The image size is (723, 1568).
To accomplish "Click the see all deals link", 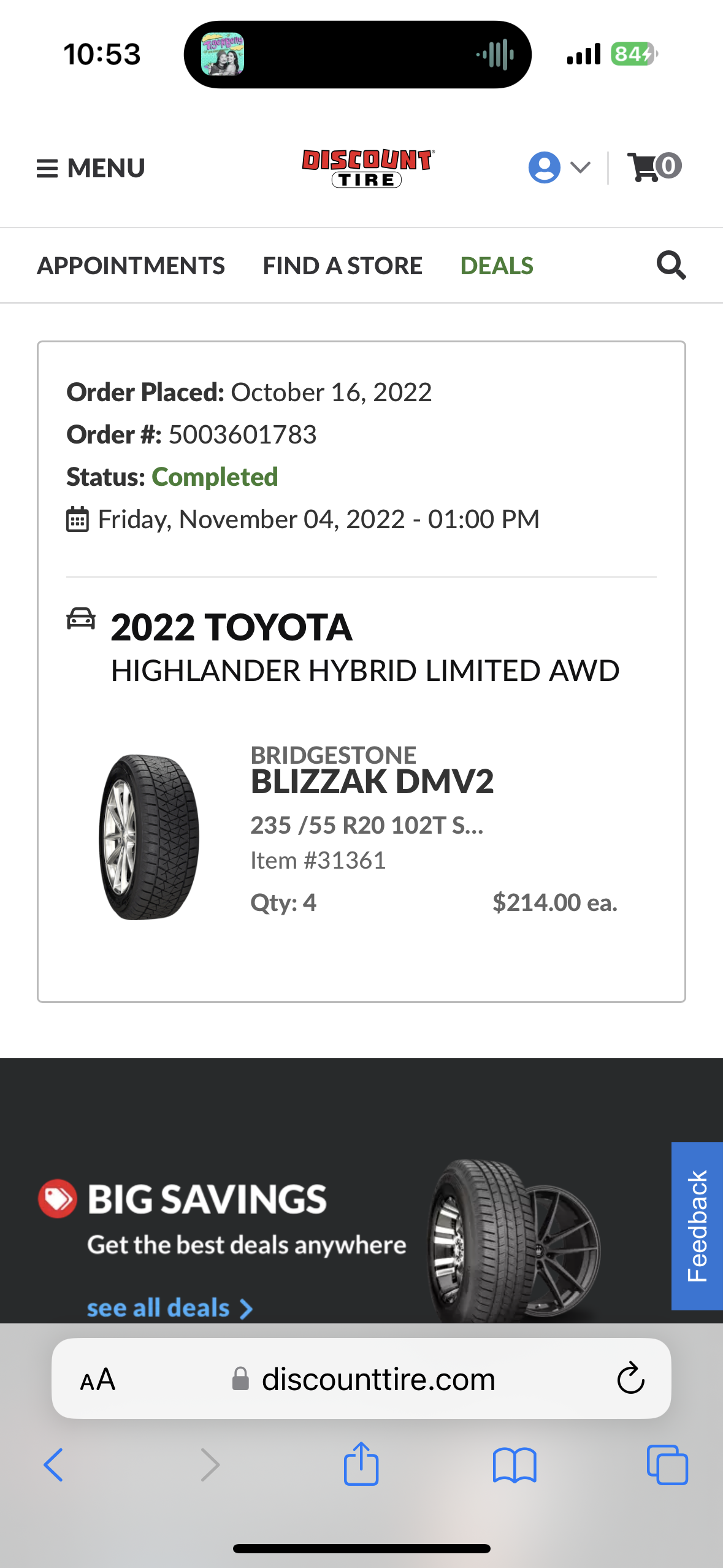I will 169,1307.
